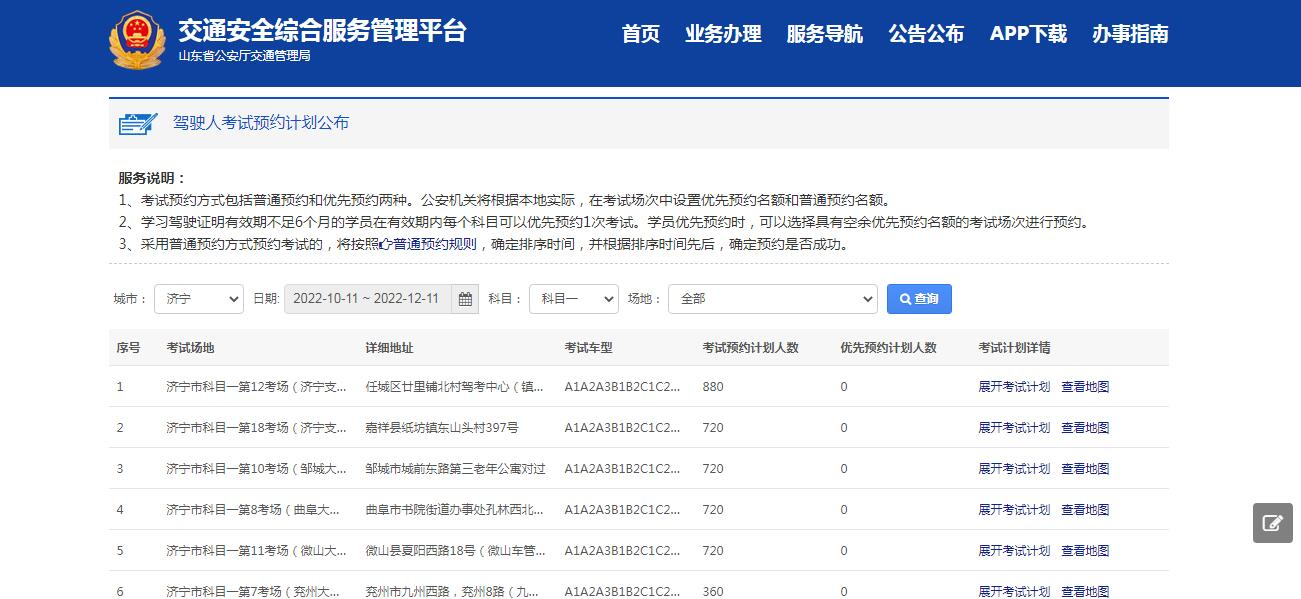Switch to the 业务办理 menu
The height and width of the screenshot is (599, 1301).
pos(724,33)
